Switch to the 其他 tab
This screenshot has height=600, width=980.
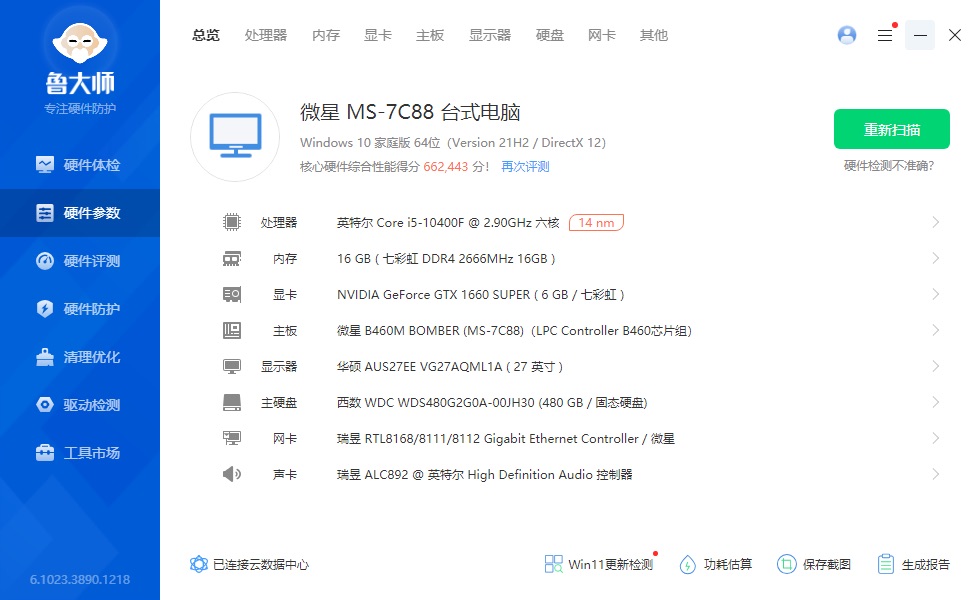(654, 36)
